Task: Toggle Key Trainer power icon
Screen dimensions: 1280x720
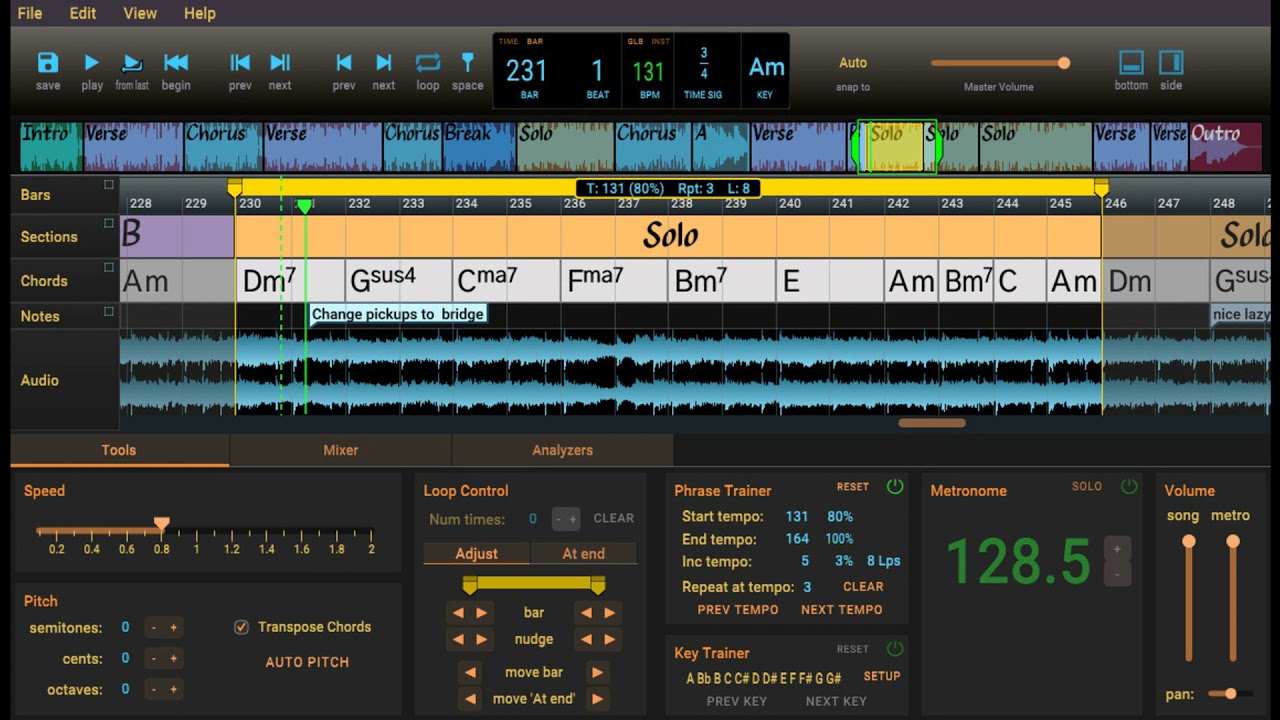Action: pyautogui.click(x=895, y=649)
